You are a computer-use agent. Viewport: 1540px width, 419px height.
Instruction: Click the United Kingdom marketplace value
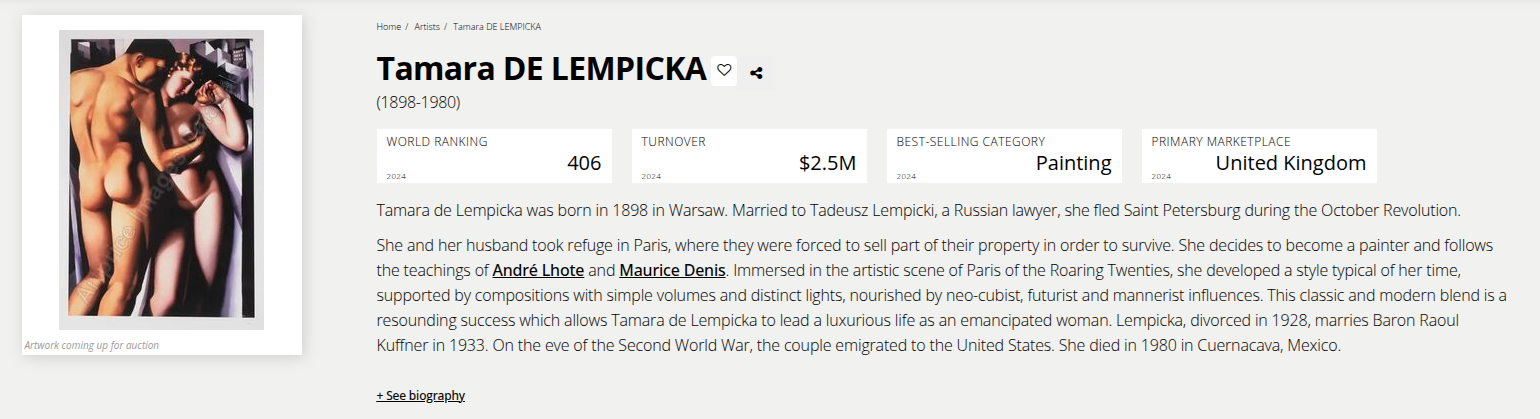pos(1290,163)
